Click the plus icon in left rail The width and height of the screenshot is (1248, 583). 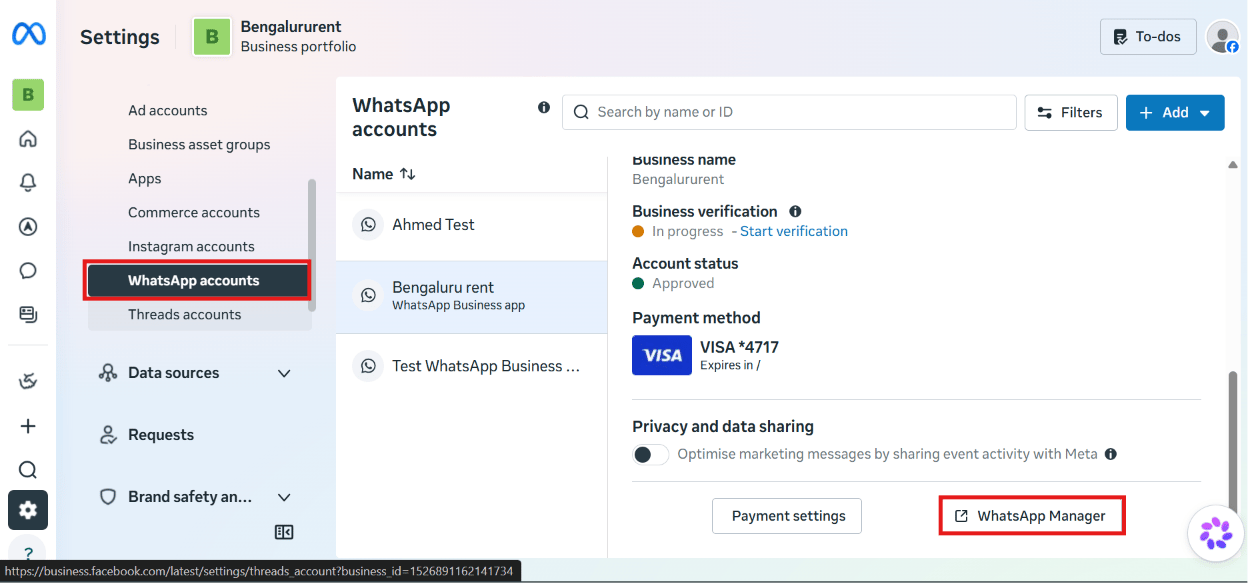28,426
